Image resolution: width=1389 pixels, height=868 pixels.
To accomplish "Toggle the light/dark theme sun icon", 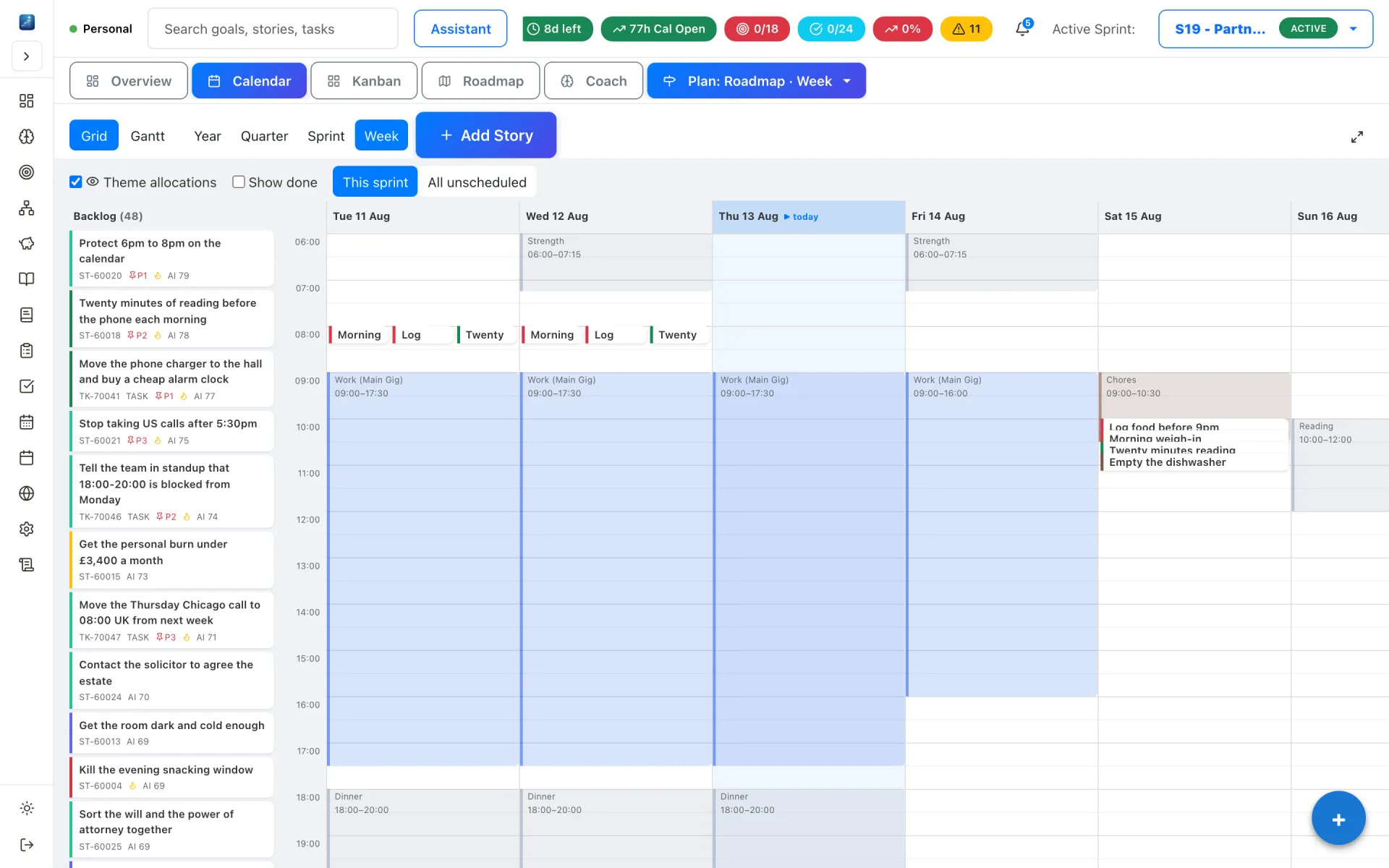I will (x=27, y=809).
